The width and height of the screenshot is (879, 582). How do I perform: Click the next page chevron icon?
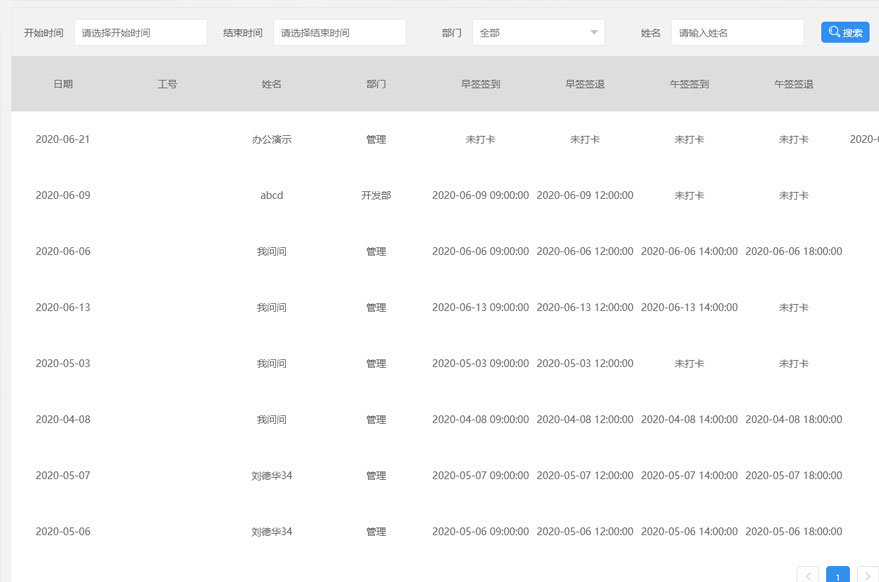pos(866,575)
